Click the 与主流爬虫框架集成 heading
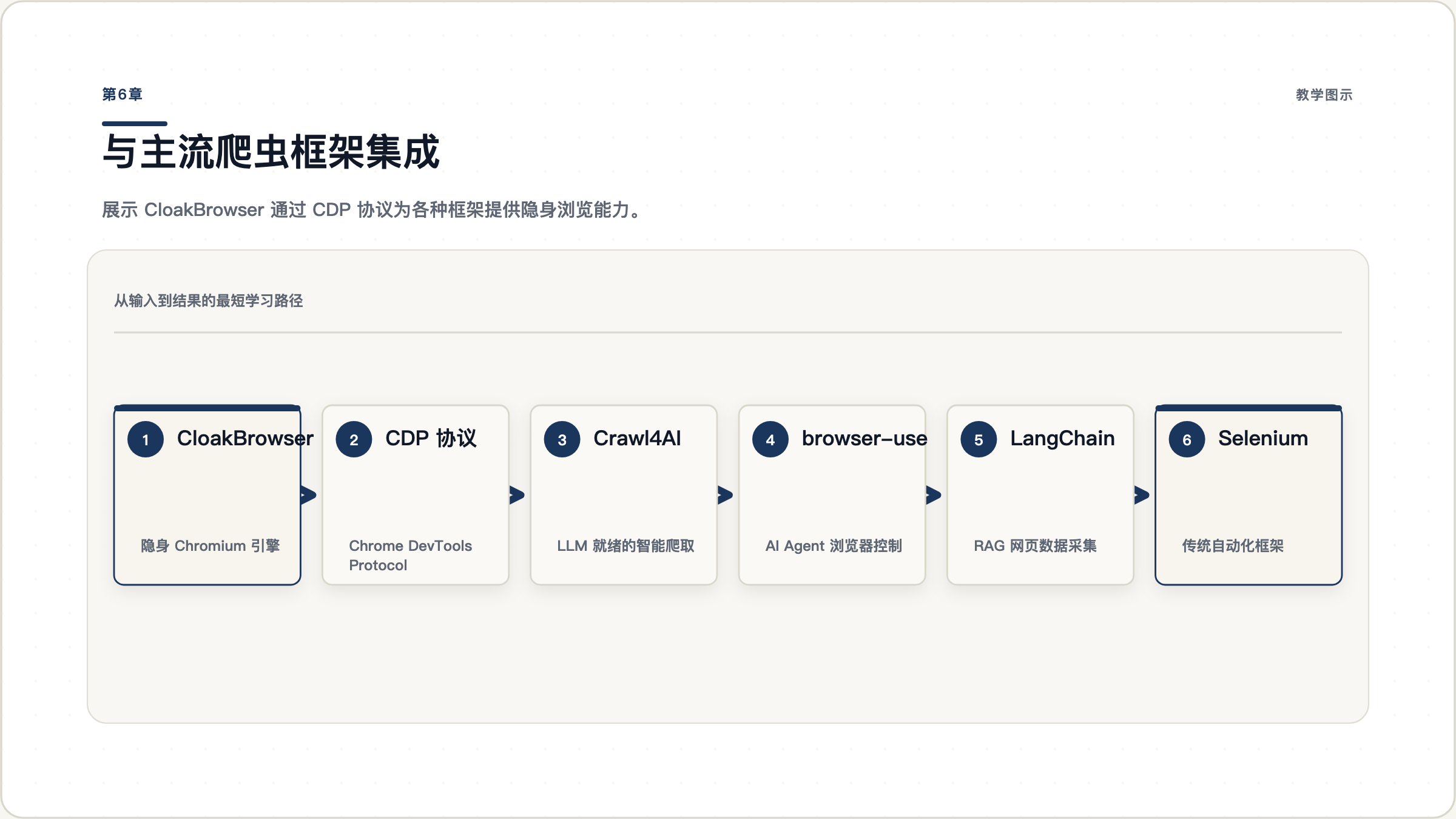 (x=271, y=152)
